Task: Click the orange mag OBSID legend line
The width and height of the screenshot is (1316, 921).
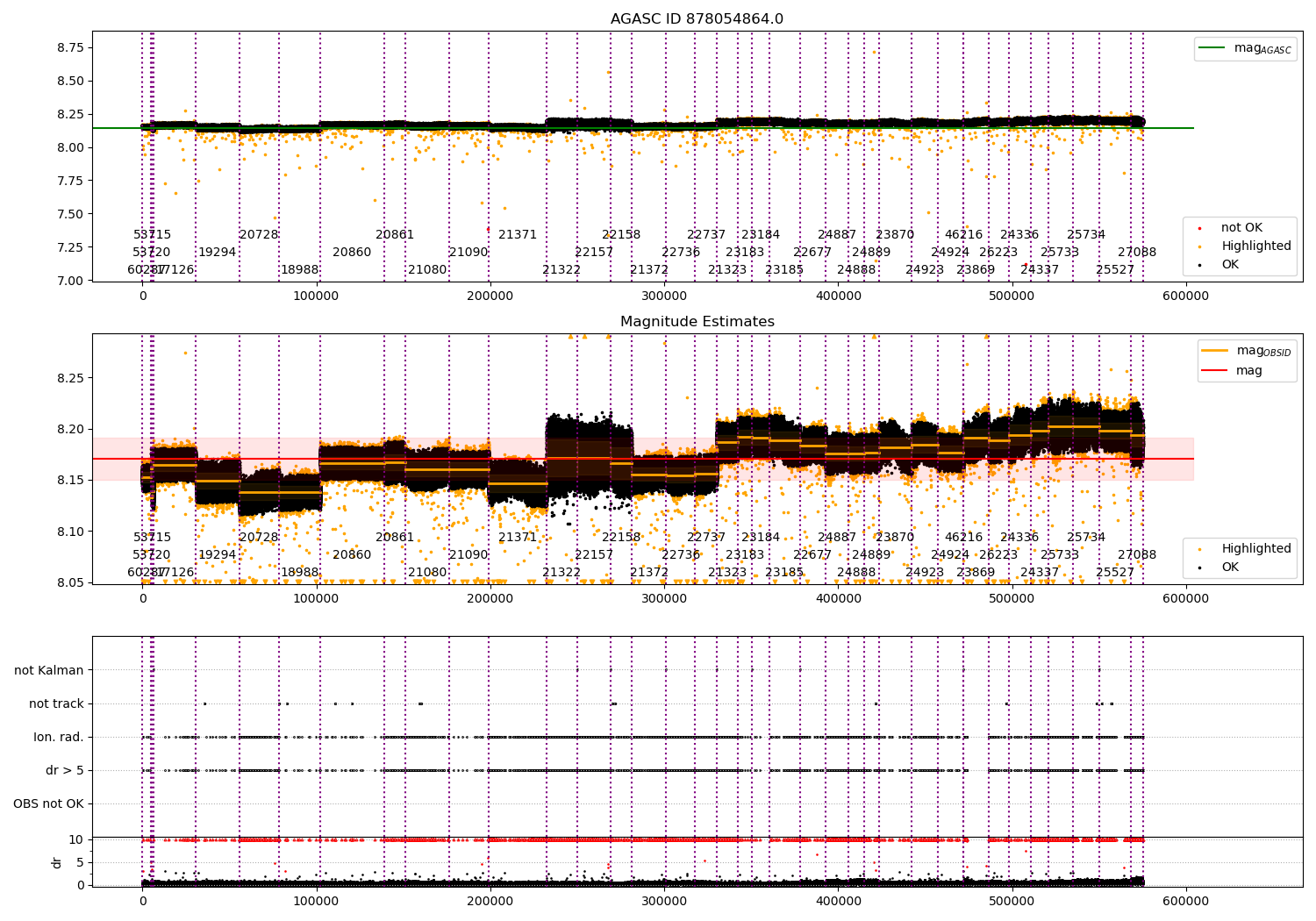Action: click(1216, 351)
